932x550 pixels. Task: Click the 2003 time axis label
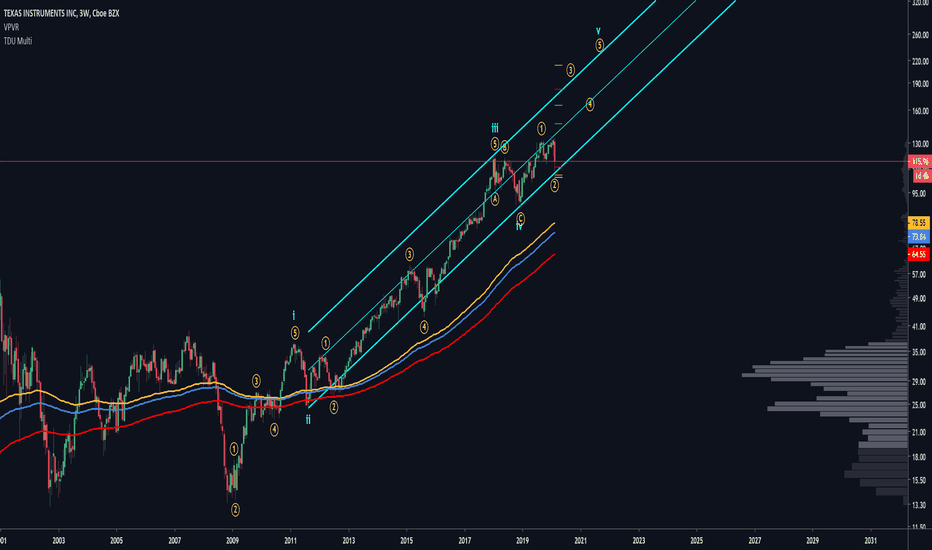click(x=58, y=540)
